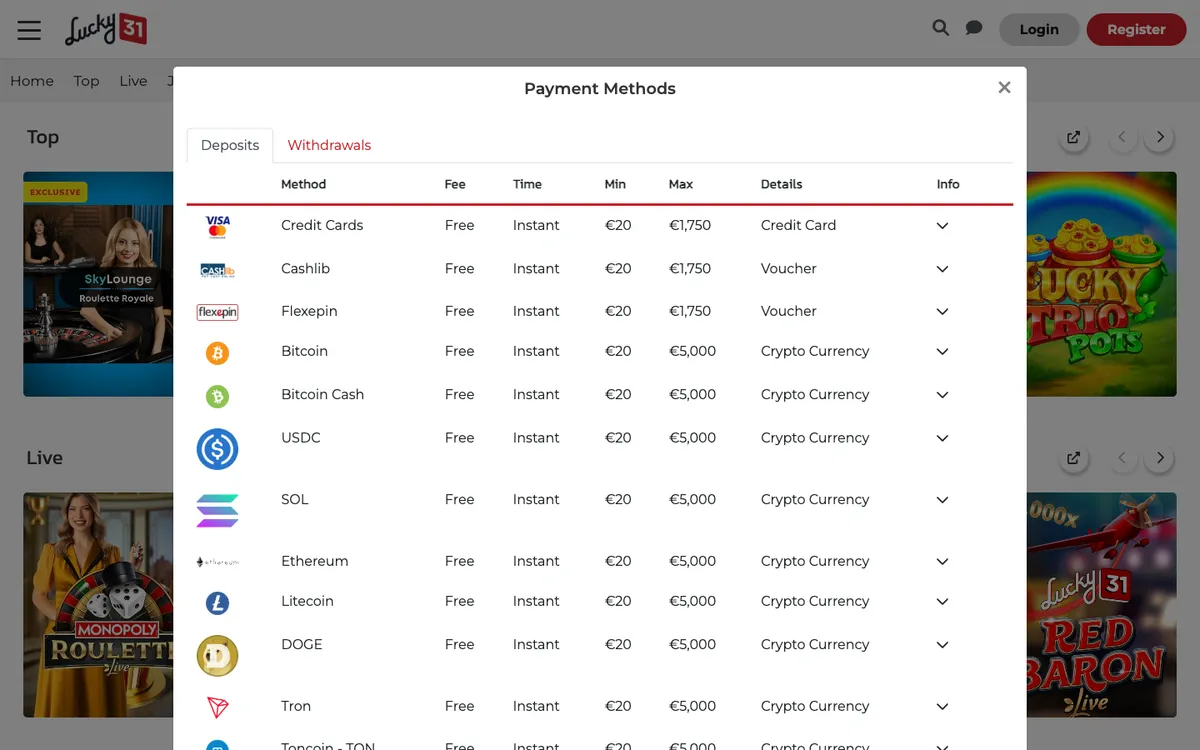Click the Method column header
The width and height of the screenshot is (1200, 750).
click(304, 184)
